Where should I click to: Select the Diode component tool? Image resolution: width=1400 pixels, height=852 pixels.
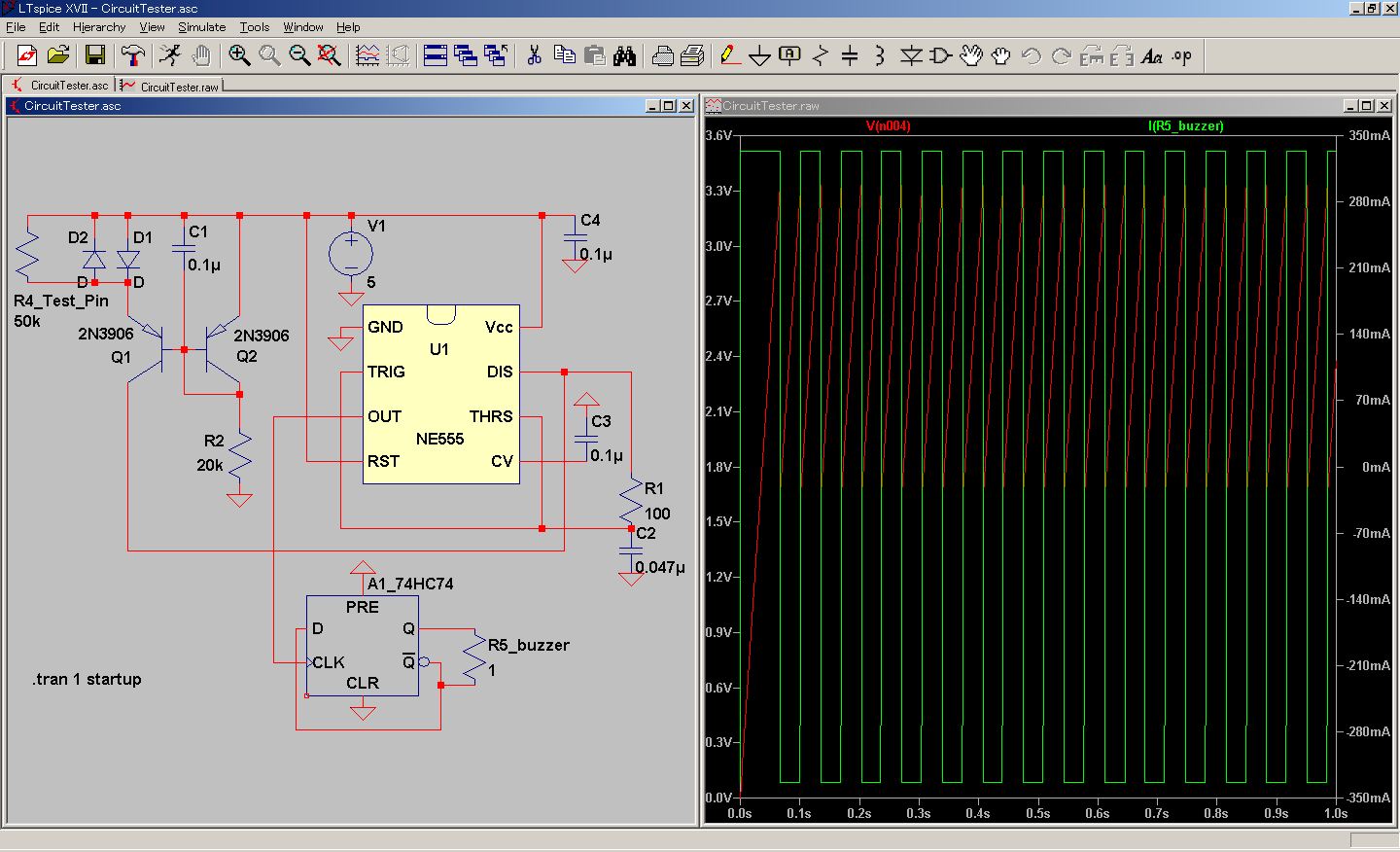tap(910, 55)
